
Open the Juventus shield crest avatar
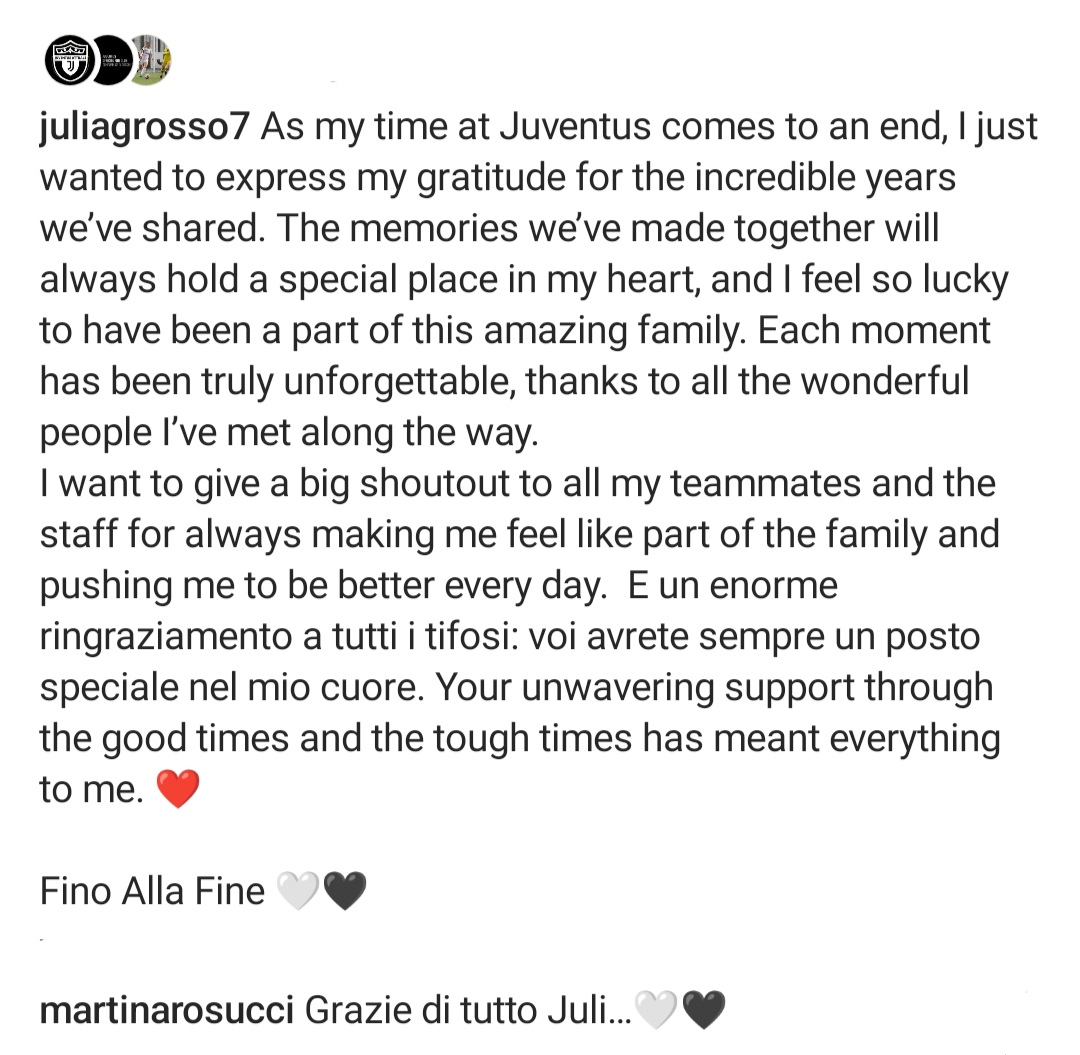[70, 61]
